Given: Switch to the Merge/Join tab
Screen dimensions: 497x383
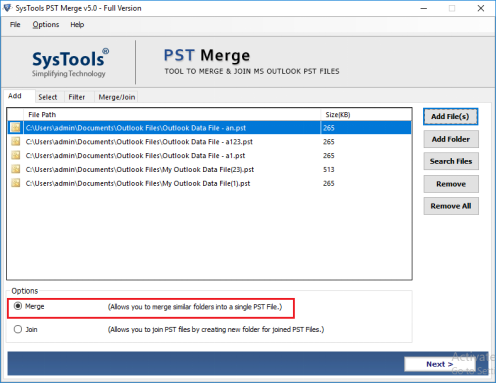Looking at the screenshot, I should 117,97.
